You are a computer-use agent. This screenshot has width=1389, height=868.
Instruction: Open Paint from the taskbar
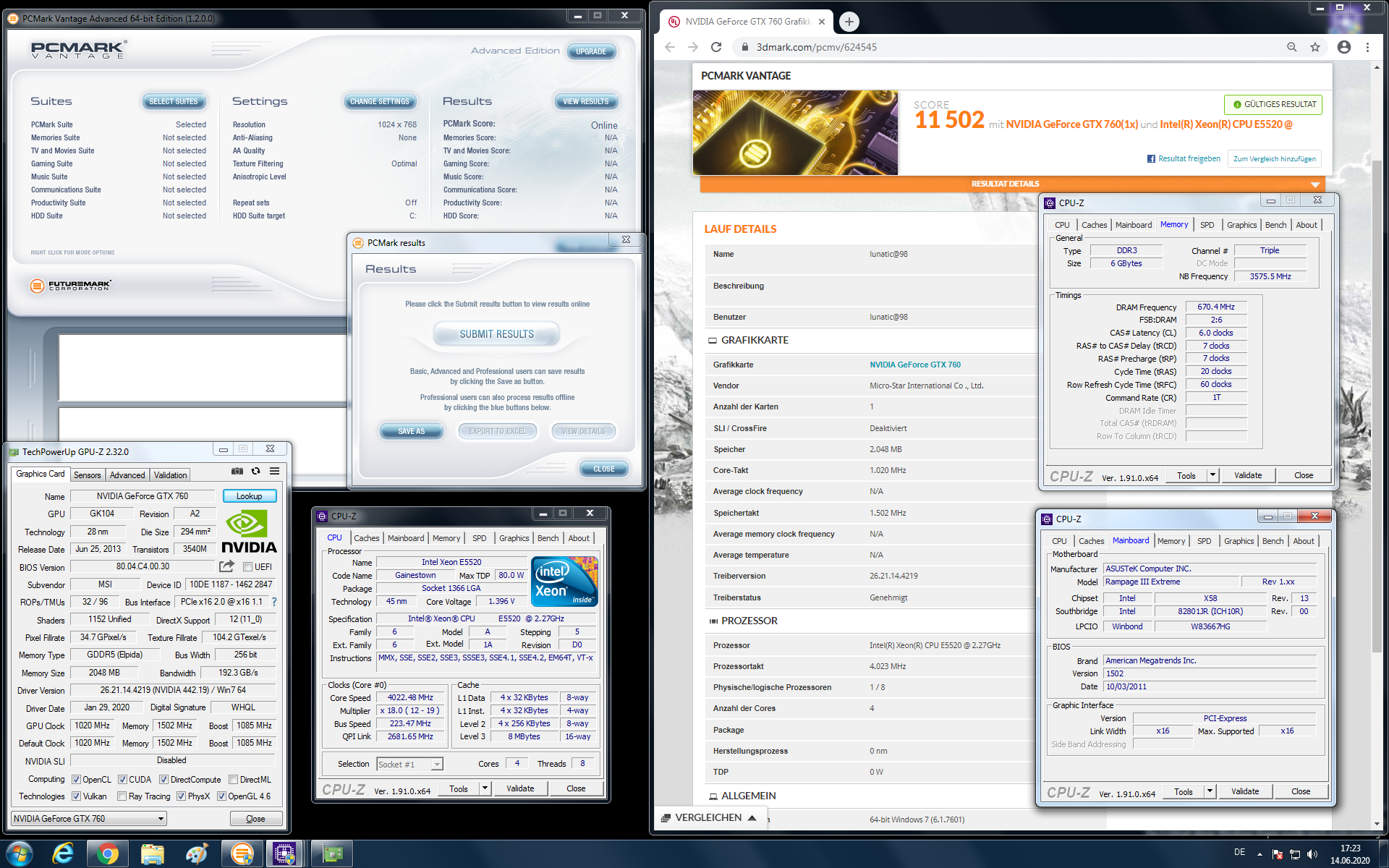click(197, 854)
